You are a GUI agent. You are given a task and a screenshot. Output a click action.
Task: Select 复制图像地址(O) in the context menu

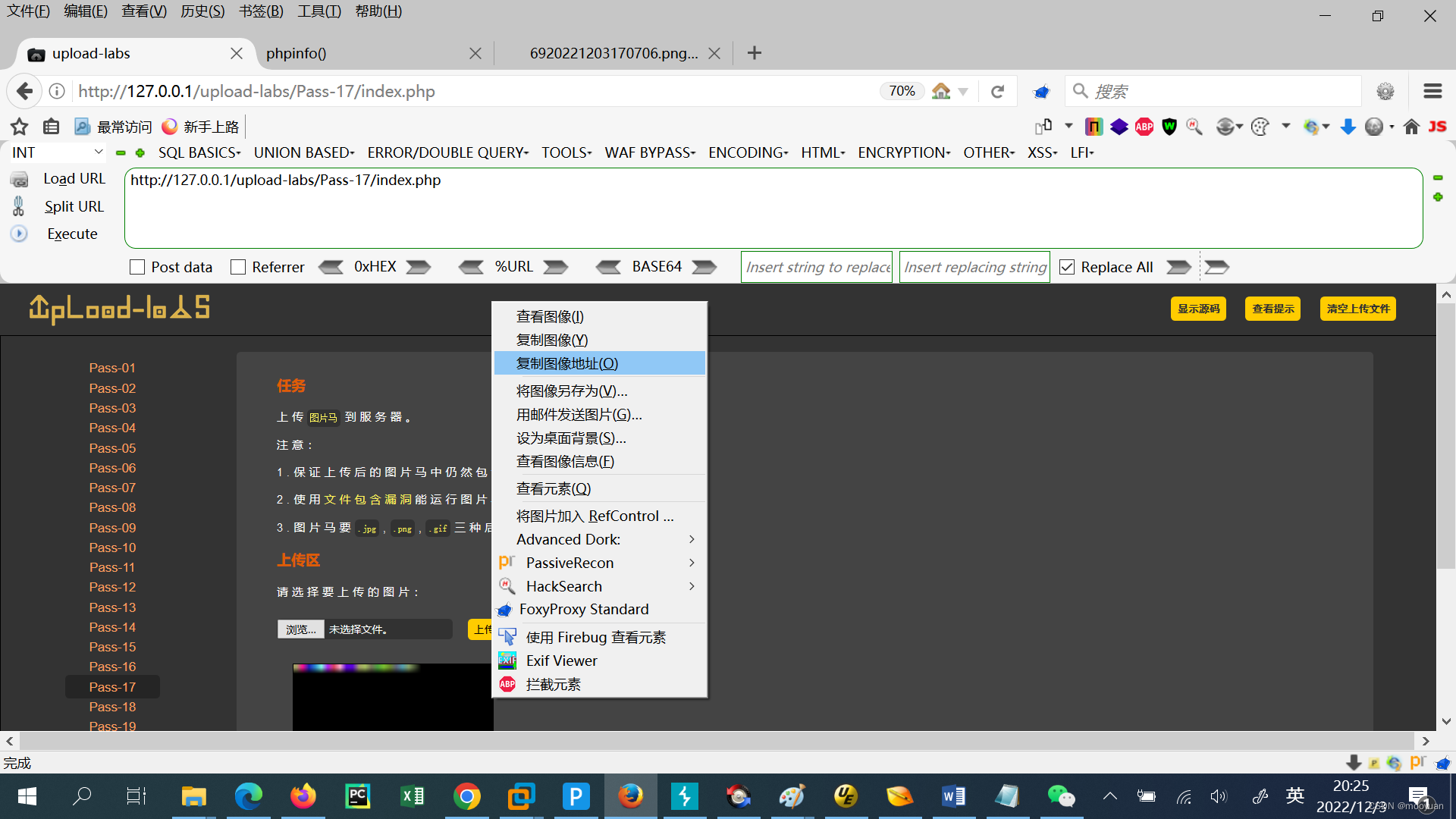click(600, 363)
